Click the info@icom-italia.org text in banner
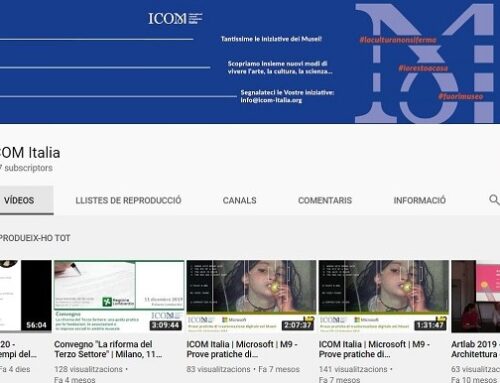 pyautogui.click(x=271, y=100)
